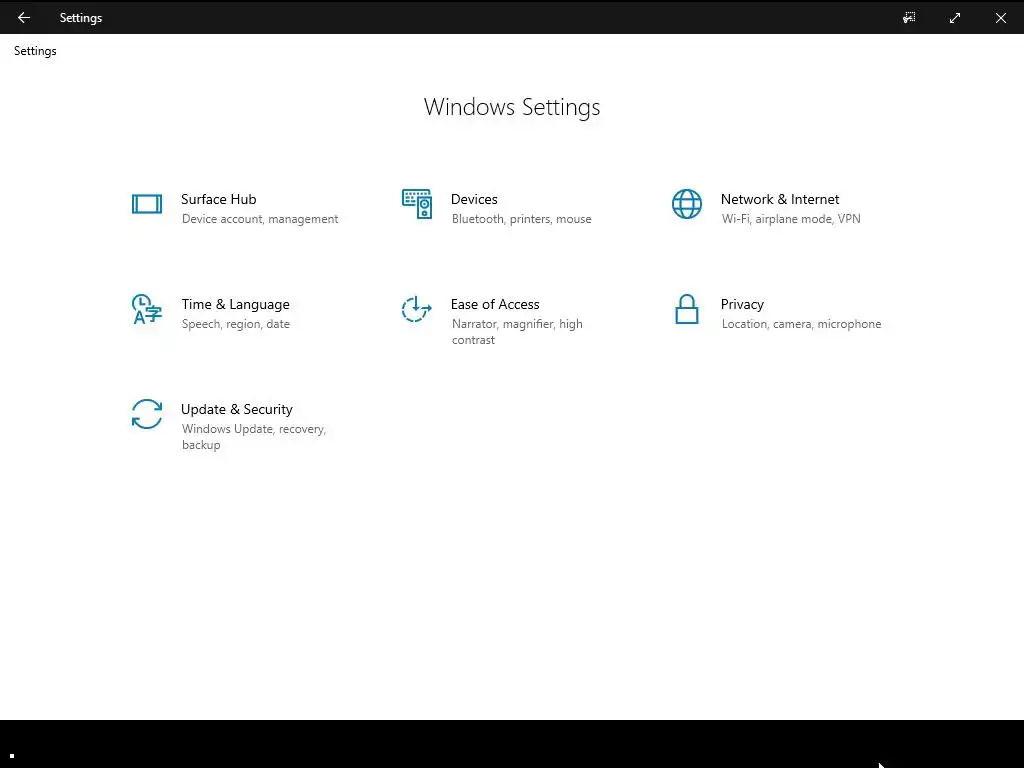Image resolution: width=1024 pixels, height=768 pixels.
Task: Close the Settings window
Action: (1000, 18)
